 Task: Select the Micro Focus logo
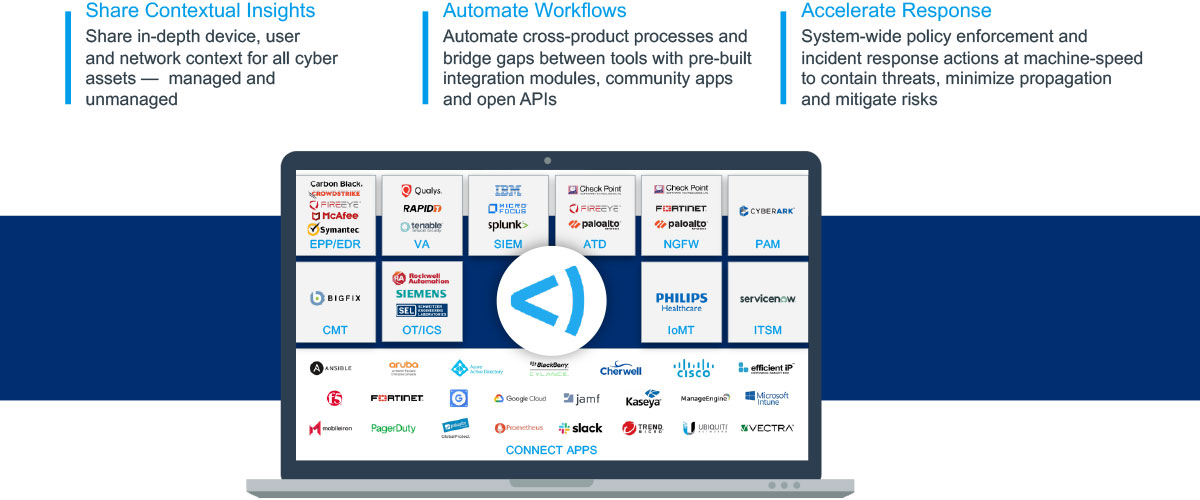coord(508,208)
